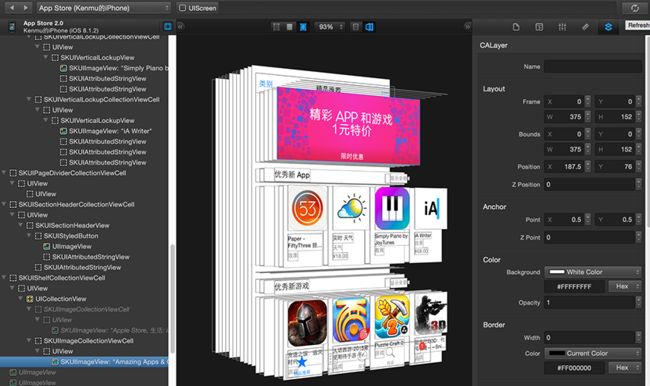650x386 pixels.
Task: Switch canvas to flat 2D view
Action: 355,27
